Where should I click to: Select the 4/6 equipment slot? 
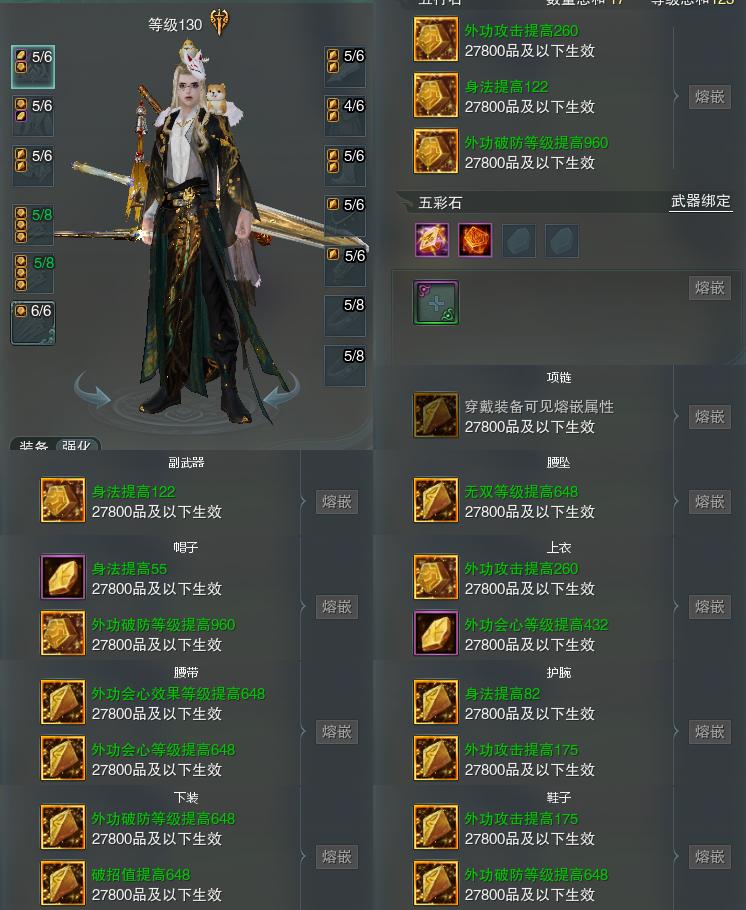[x=345, y=117]
